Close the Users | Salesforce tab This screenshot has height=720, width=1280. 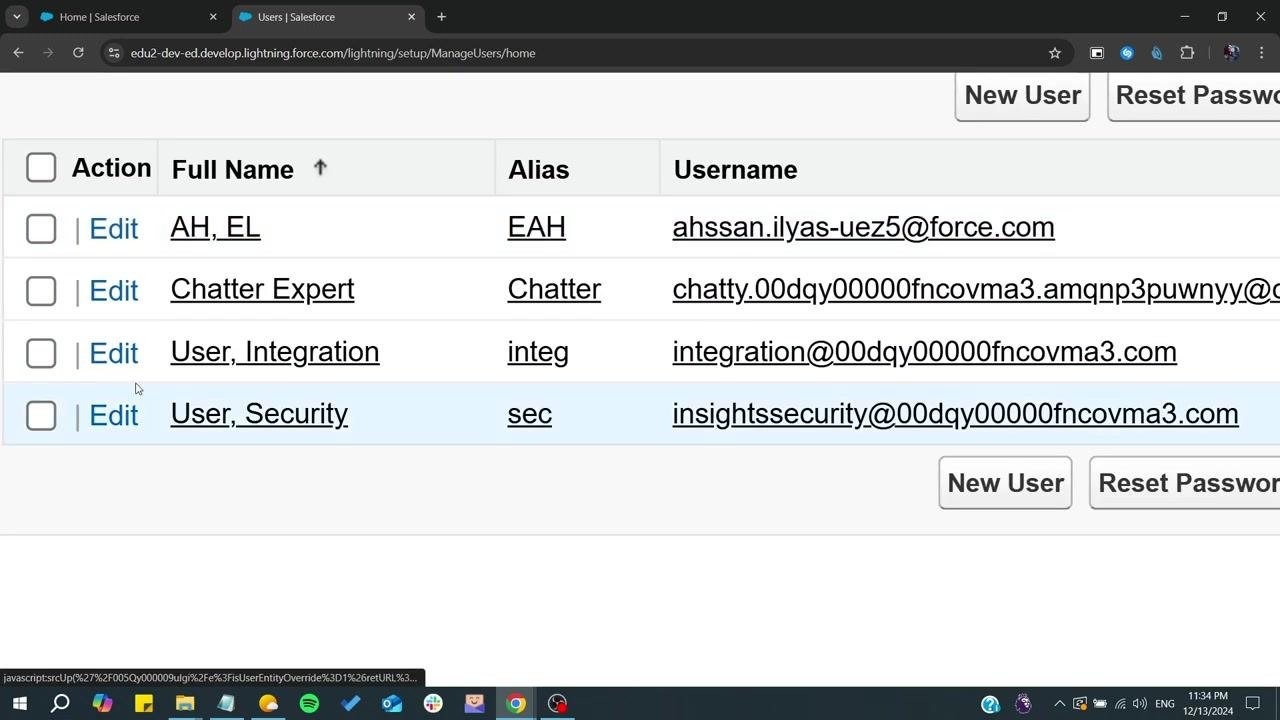(412, 17)
